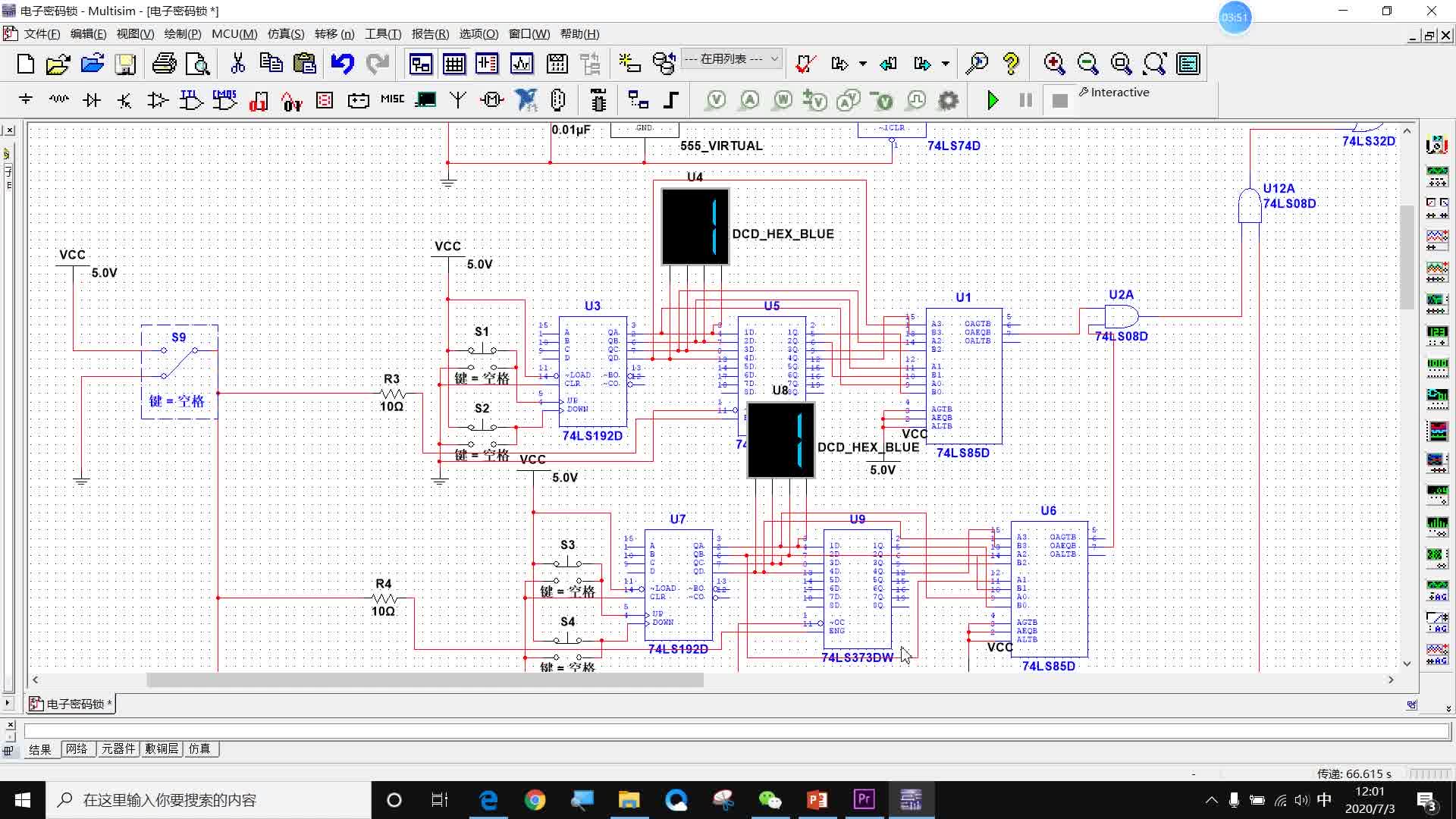Click the Electrical Rules Check icon

click(x=805, y=64)
